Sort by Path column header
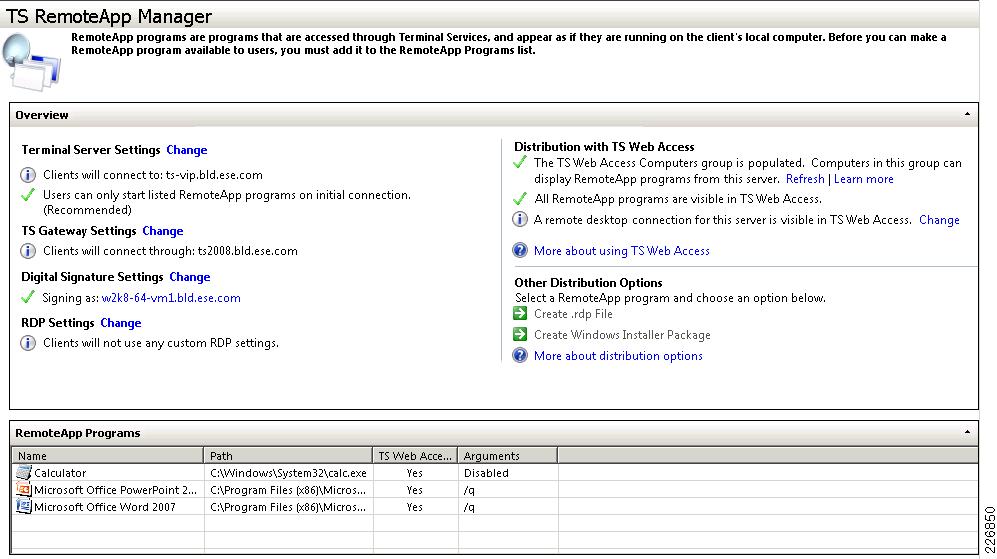The height and width of the screenshot is (559, 997). [288, 456]
